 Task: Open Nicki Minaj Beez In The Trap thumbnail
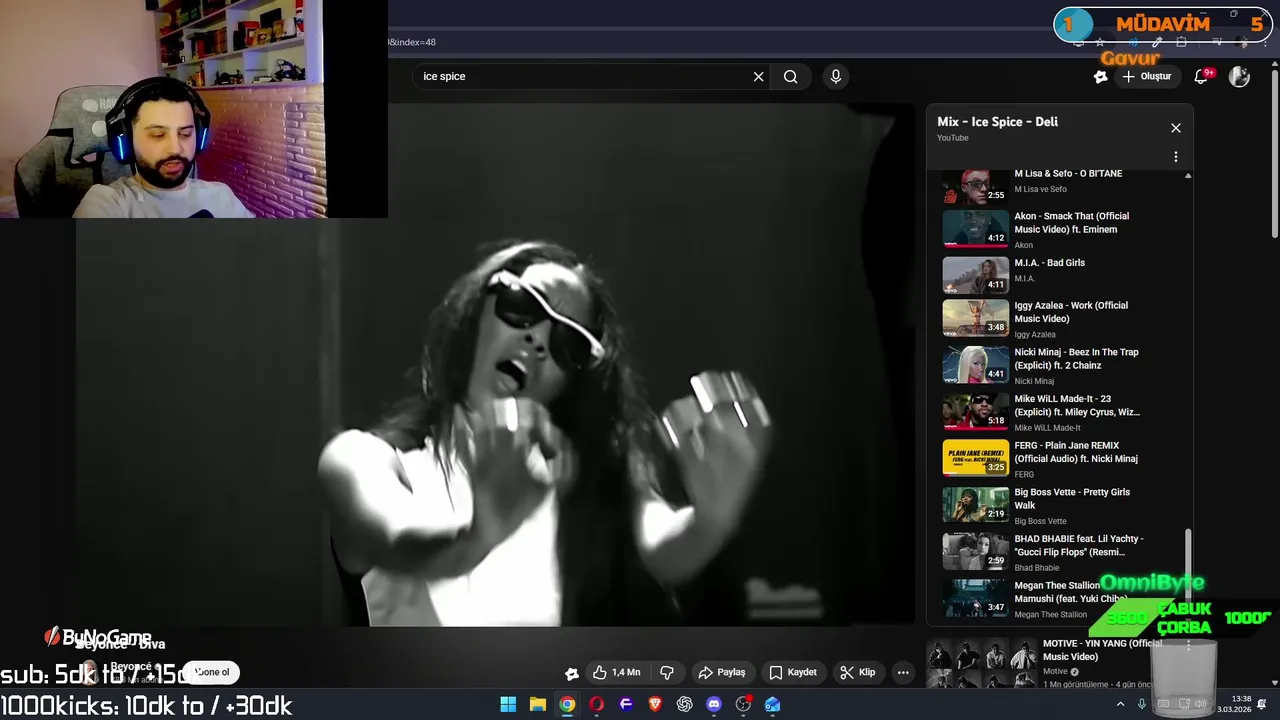pos(975,364)
